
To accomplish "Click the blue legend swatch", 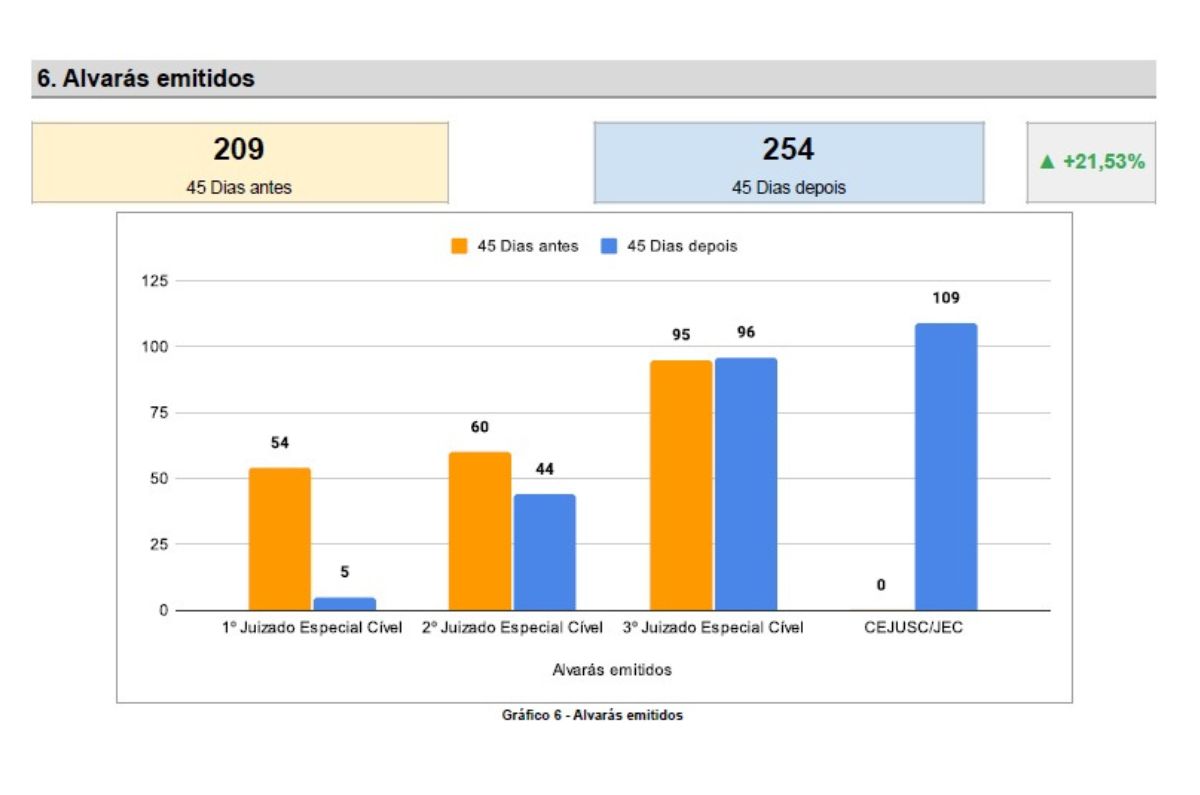I will (608, 246).
